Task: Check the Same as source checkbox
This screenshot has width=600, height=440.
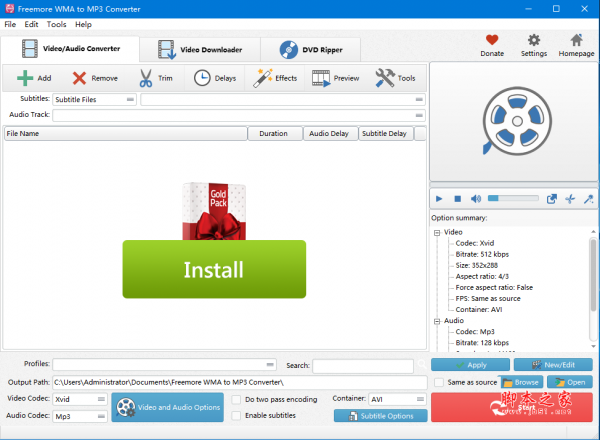Action: coord(439,382)
